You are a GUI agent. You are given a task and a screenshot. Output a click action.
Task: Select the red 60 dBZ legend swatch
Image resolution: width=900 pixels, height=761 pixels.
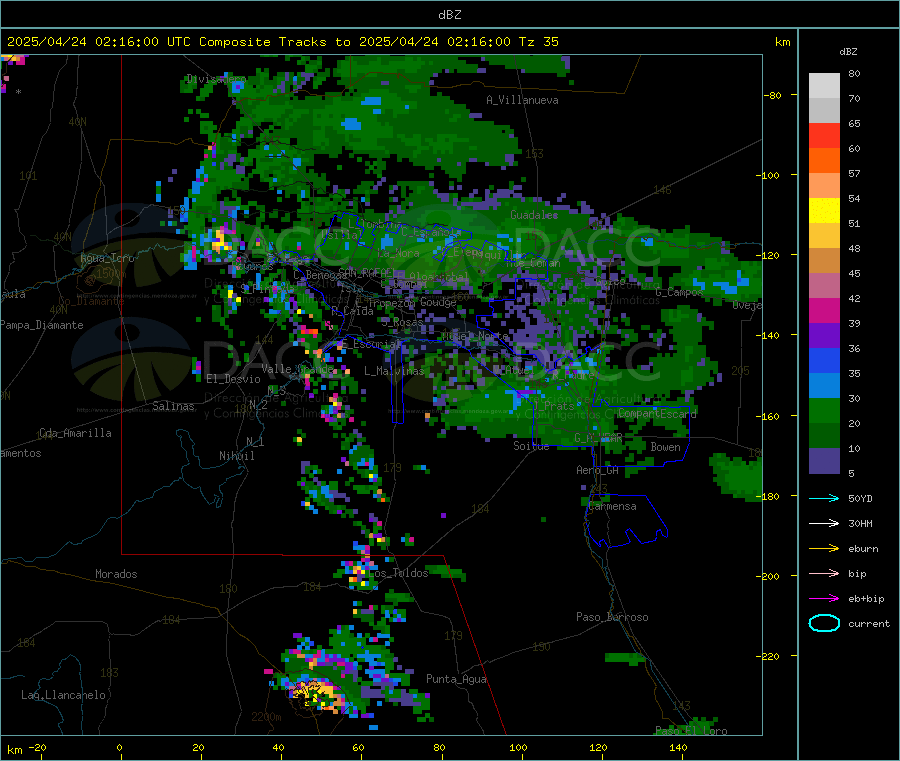click(x=824, y=135)
